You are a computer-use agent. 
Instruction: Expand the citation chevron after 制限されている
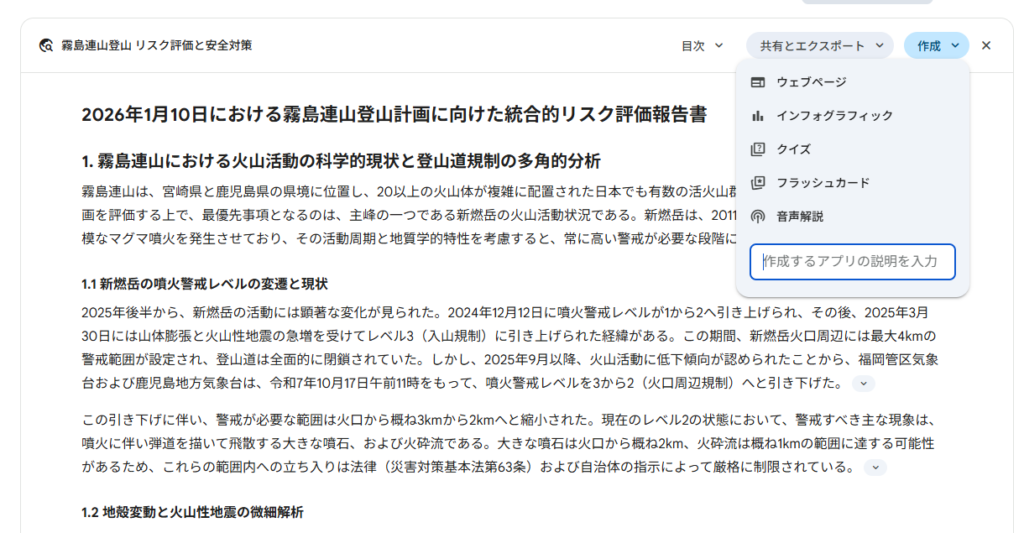pyautogui.click(x=875, y=467)
